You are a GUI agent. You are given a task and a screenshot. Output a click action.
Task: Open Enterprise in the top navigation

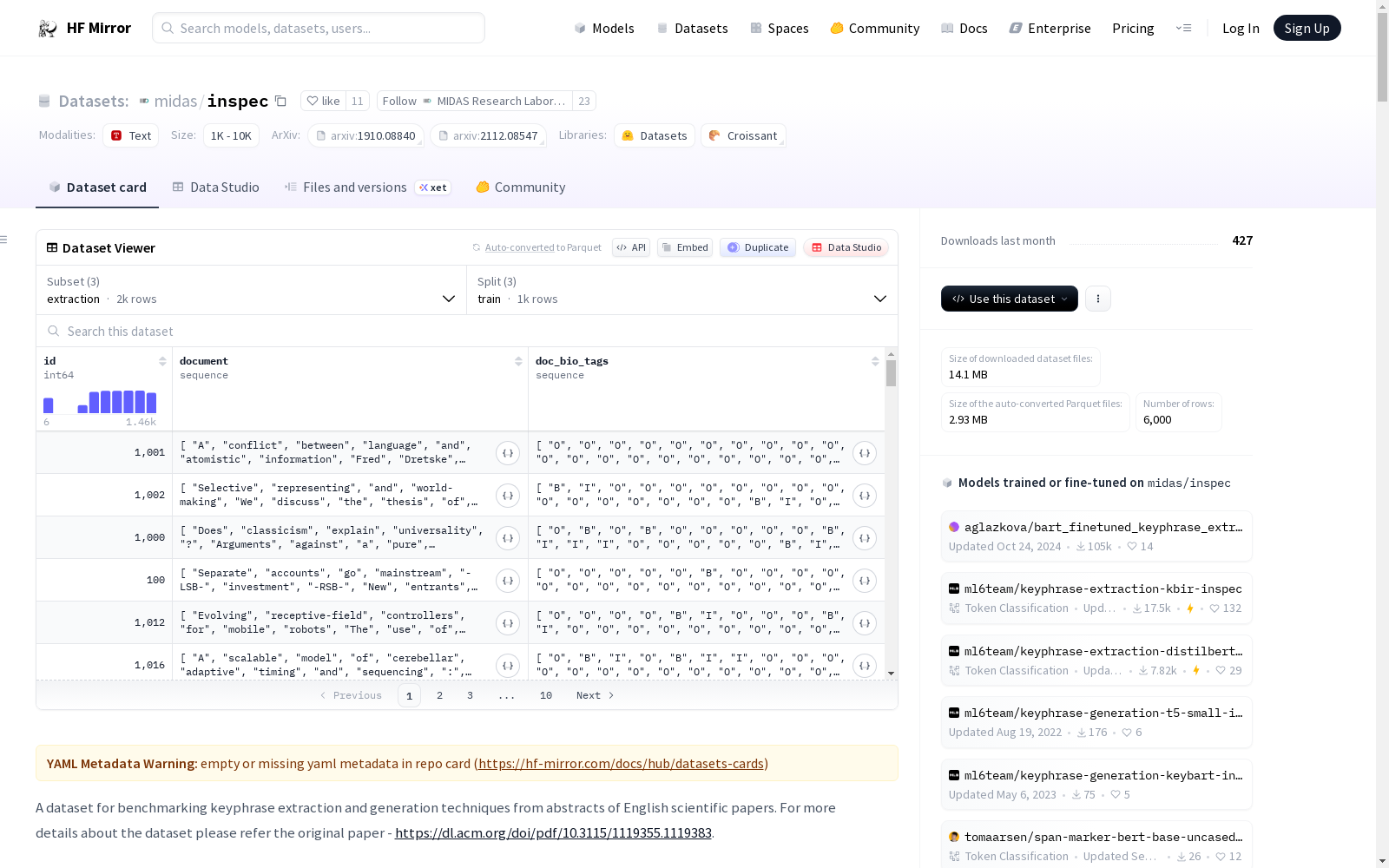pos(1050,29)
